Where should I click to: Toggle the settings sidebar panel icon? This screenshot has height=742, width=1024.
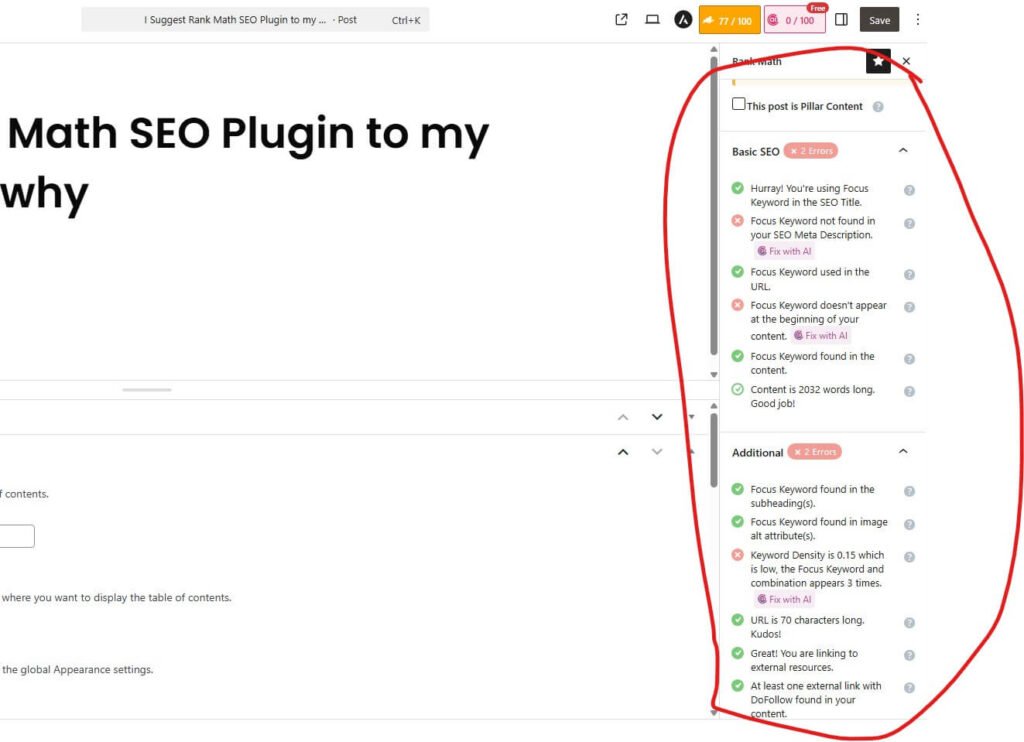point(842,20)
